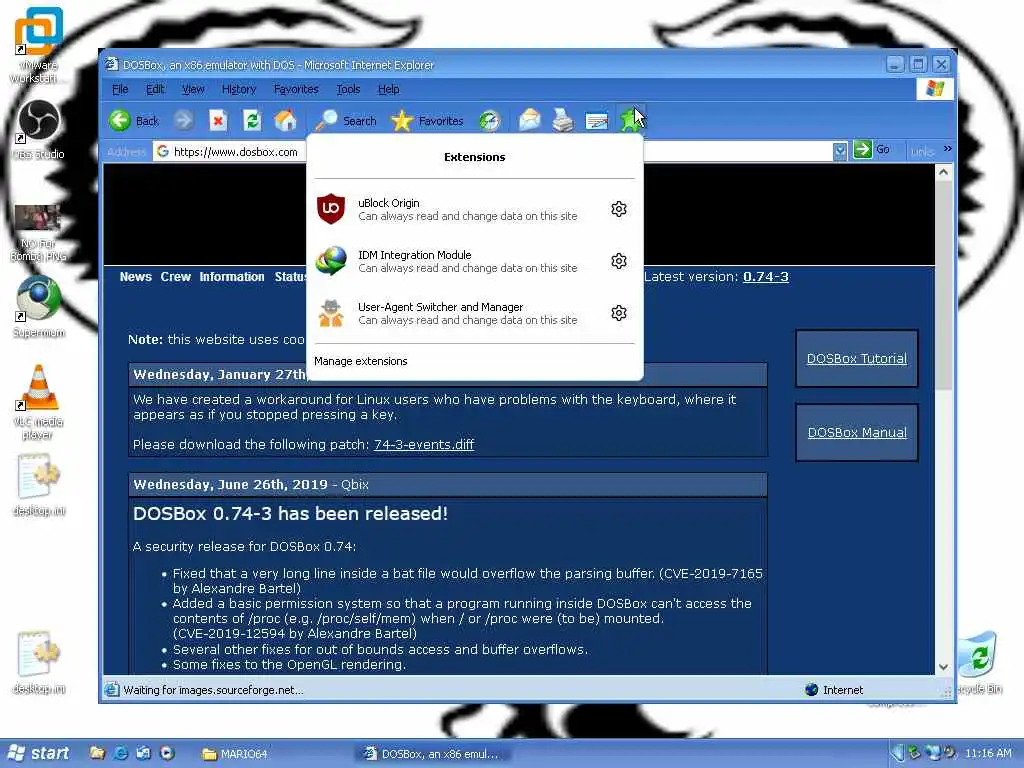Click the Google favicon in address bar

[x=163, y=152]
